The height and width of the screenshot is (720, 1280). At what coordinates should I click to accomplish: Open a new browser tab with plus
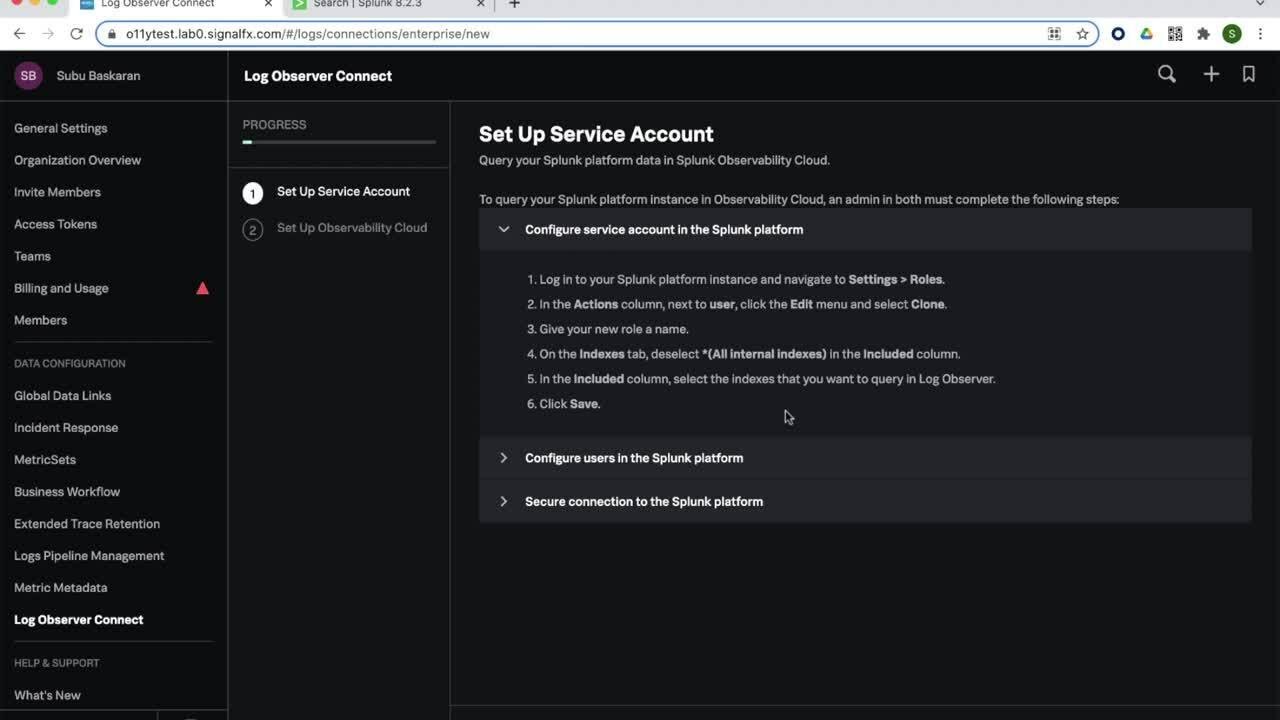point(514,5)
